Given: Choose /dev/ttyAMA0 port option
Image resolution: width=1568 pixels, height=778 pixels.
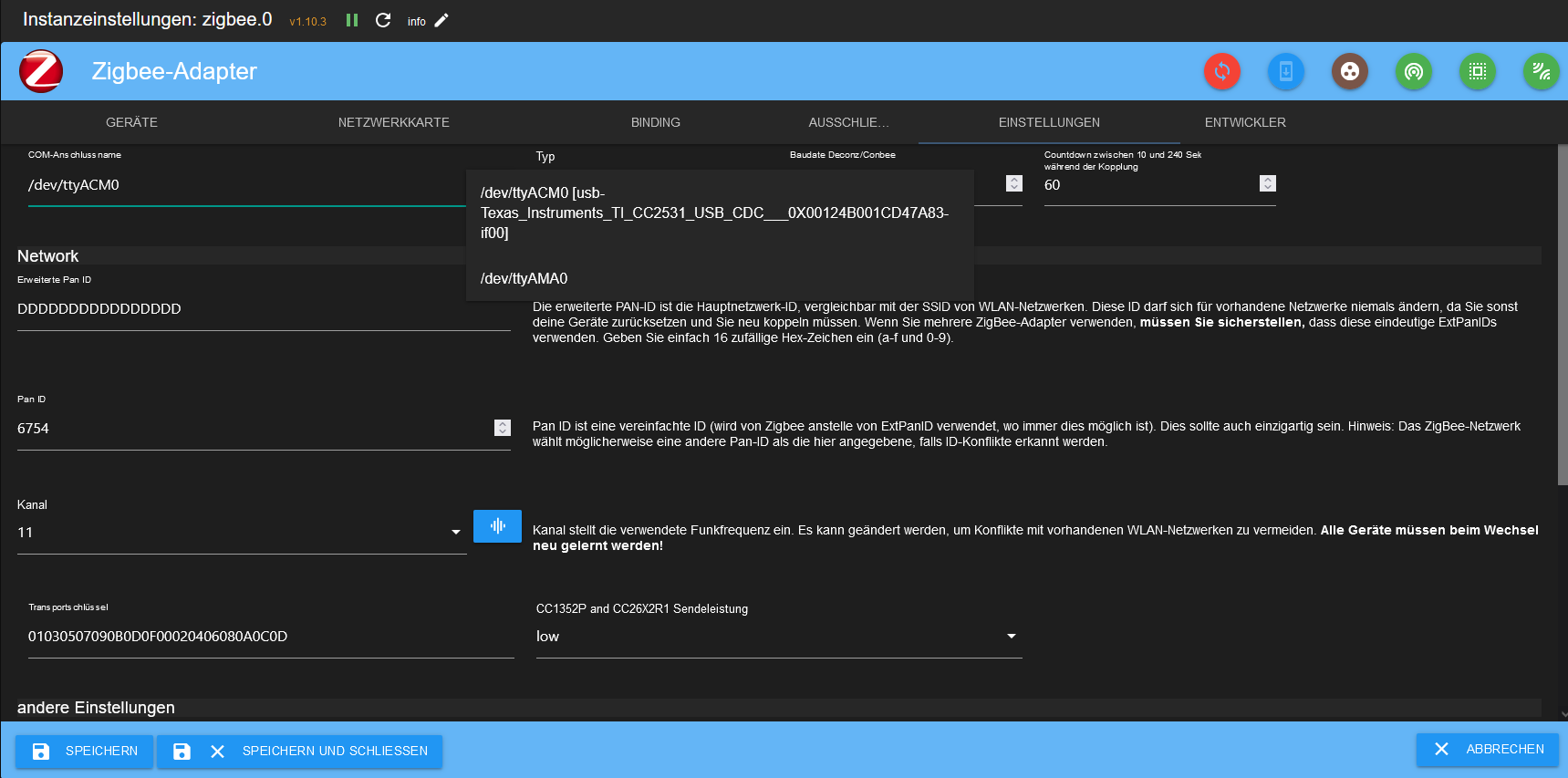Looking at the screenshot, I should point(720,278).
